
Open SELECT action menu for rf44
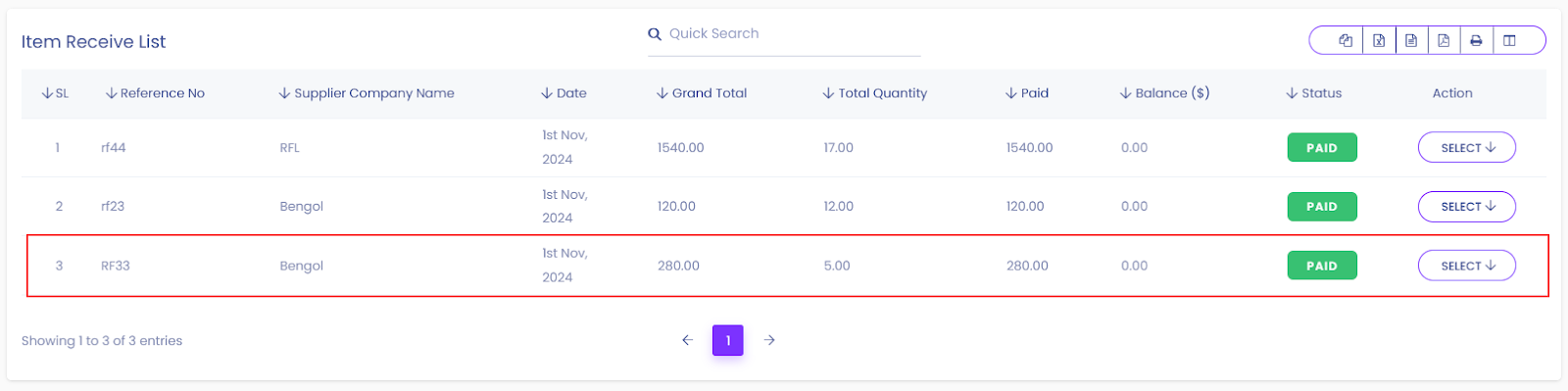pos(1467,148)
